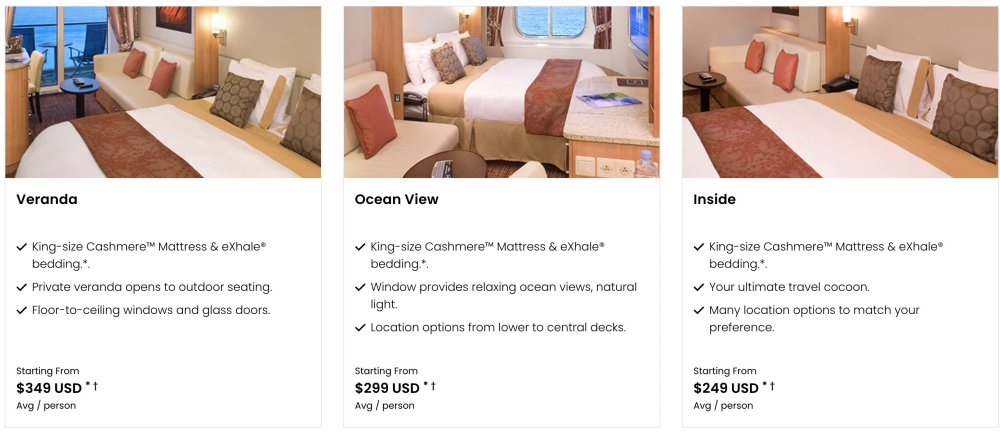
Task: Click the checkmark beside 'Window provides relaxing ocean views'
Action: pyautogui.click(x=360, y=287)
